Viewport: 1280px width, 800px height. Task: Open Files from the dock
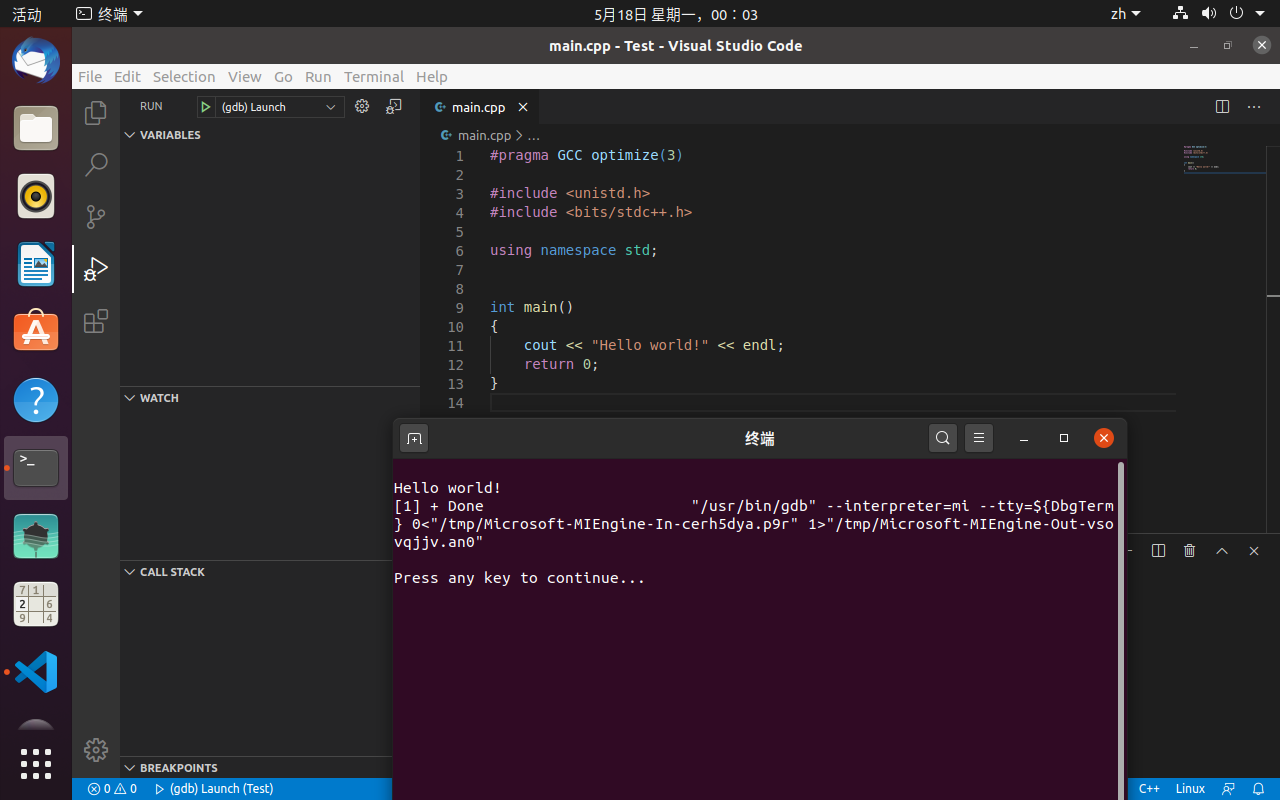(36, 128)
